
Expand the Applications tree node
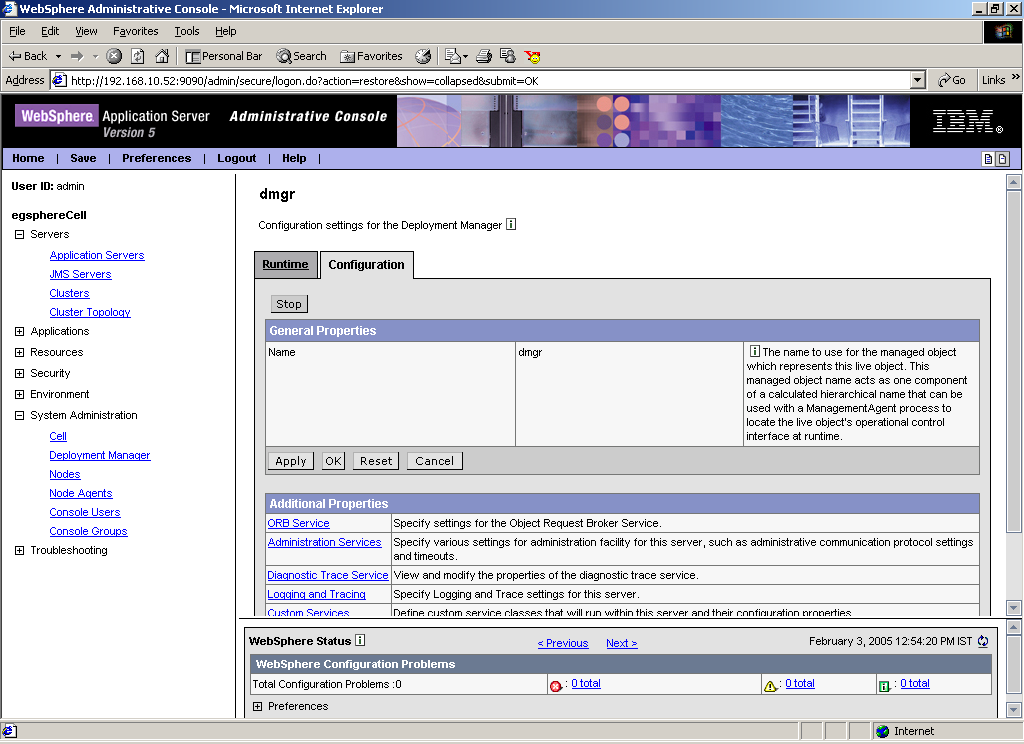(20, 332)
